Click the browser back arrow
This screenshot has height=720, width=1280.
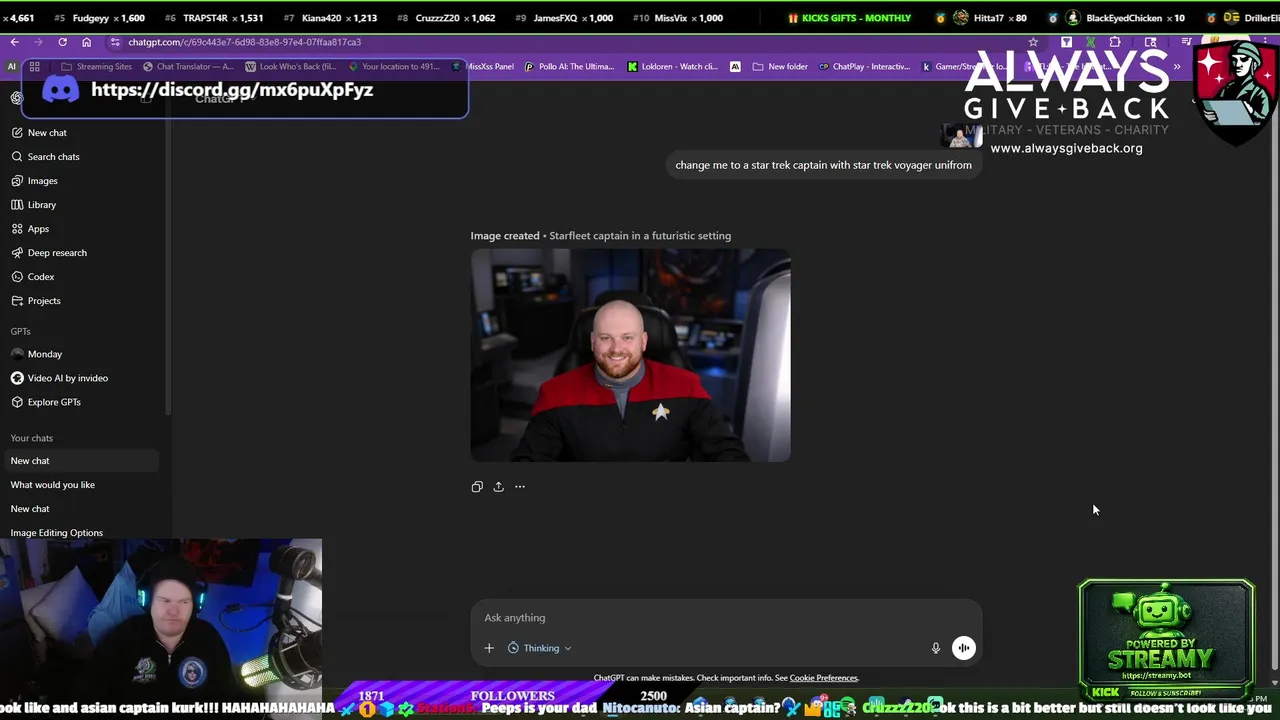point(14,42)
